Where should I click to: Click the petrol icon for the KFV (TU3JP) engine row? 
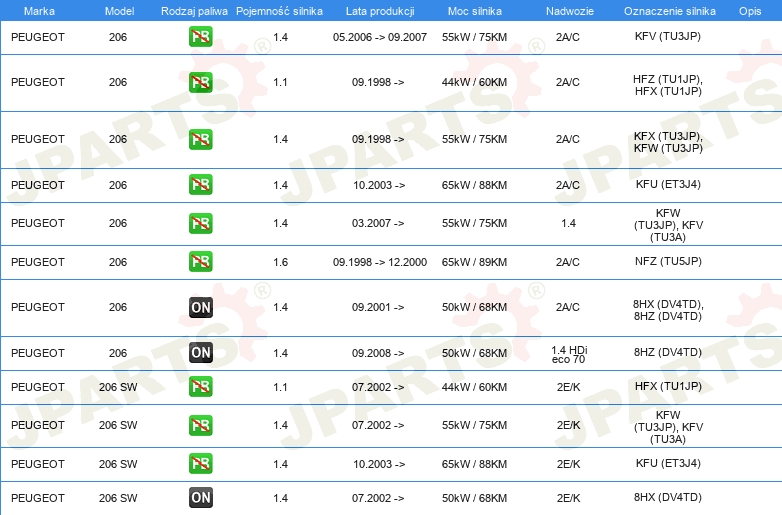(x=200, y=36)
